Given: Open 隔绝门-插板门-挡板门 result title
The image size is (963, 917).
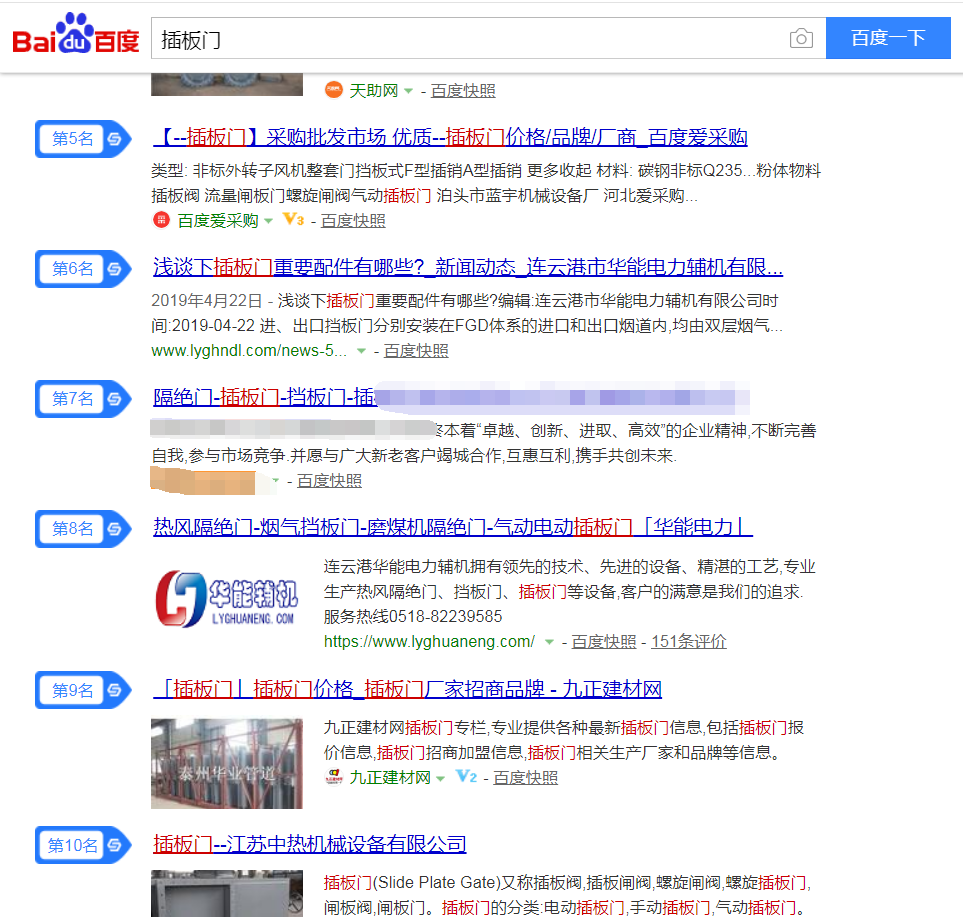Looking at the screenshot, I should pyautogui.click(x=264, y=397).
